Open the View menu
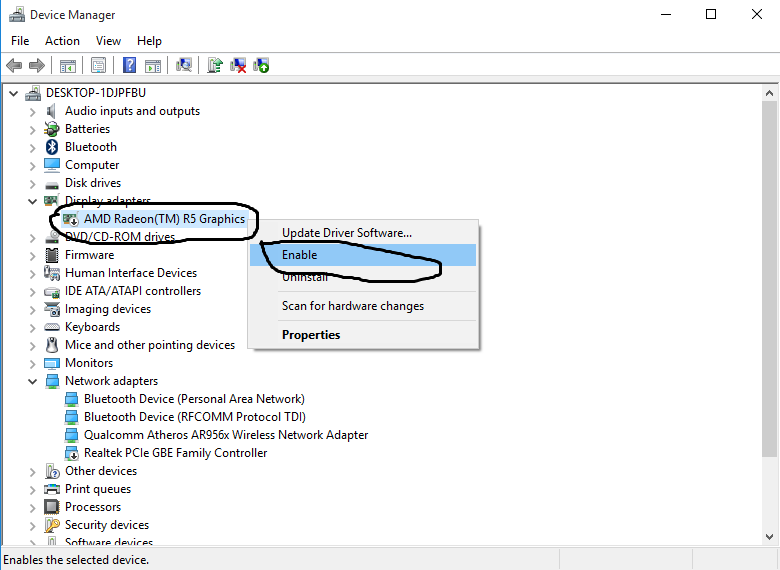780x570 pixels. pyautogui.click(x=108, y=41)
